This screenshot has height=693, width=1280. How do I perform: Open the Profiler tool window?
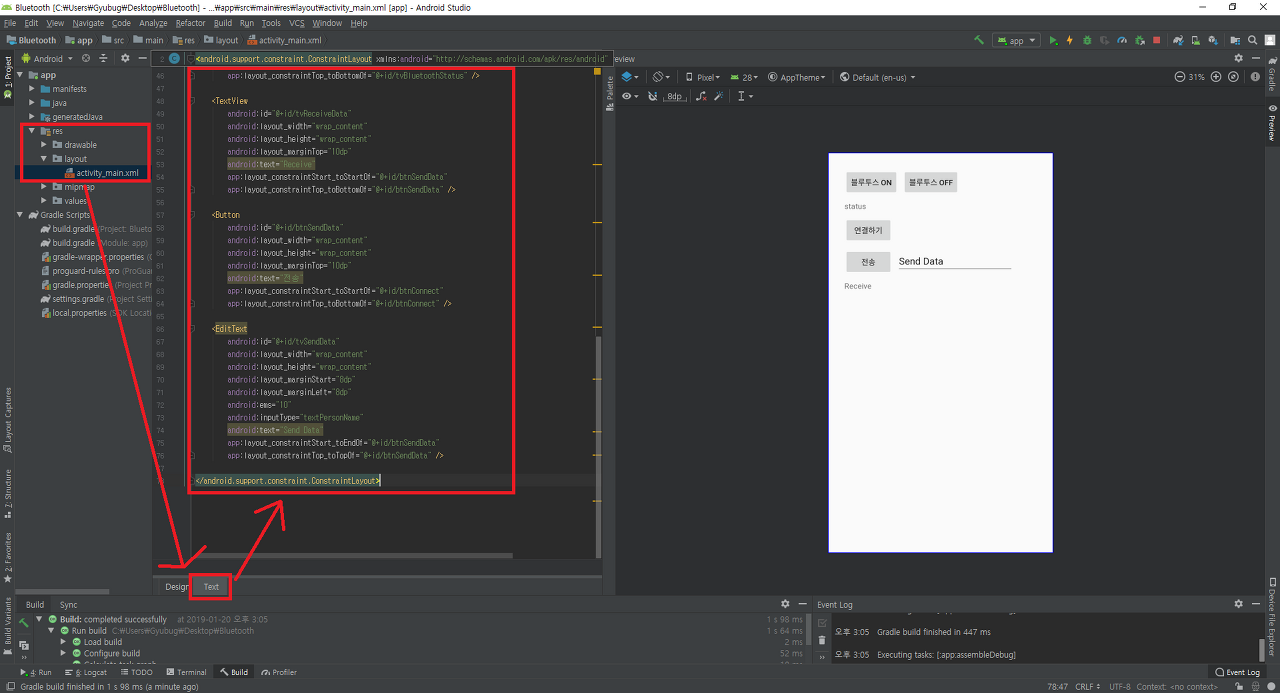279,672
